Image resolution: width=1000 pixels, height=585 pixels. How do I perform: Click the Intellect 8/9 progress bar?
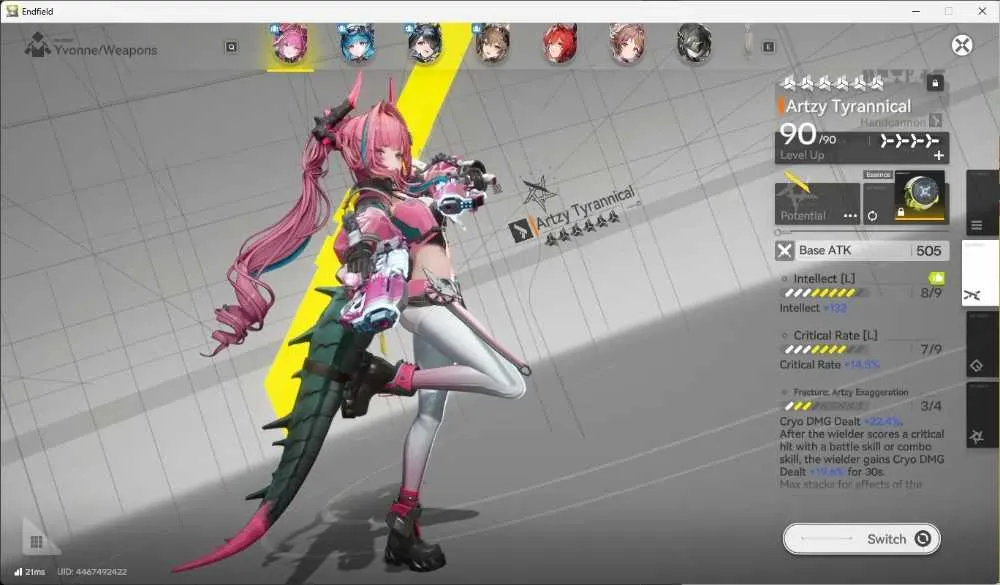[824, 293]
